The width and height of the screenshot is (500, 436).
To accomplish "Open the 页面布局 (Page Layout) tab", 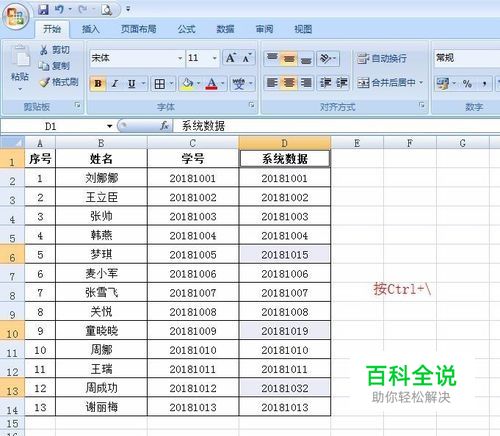I will [x=139, y=29].
